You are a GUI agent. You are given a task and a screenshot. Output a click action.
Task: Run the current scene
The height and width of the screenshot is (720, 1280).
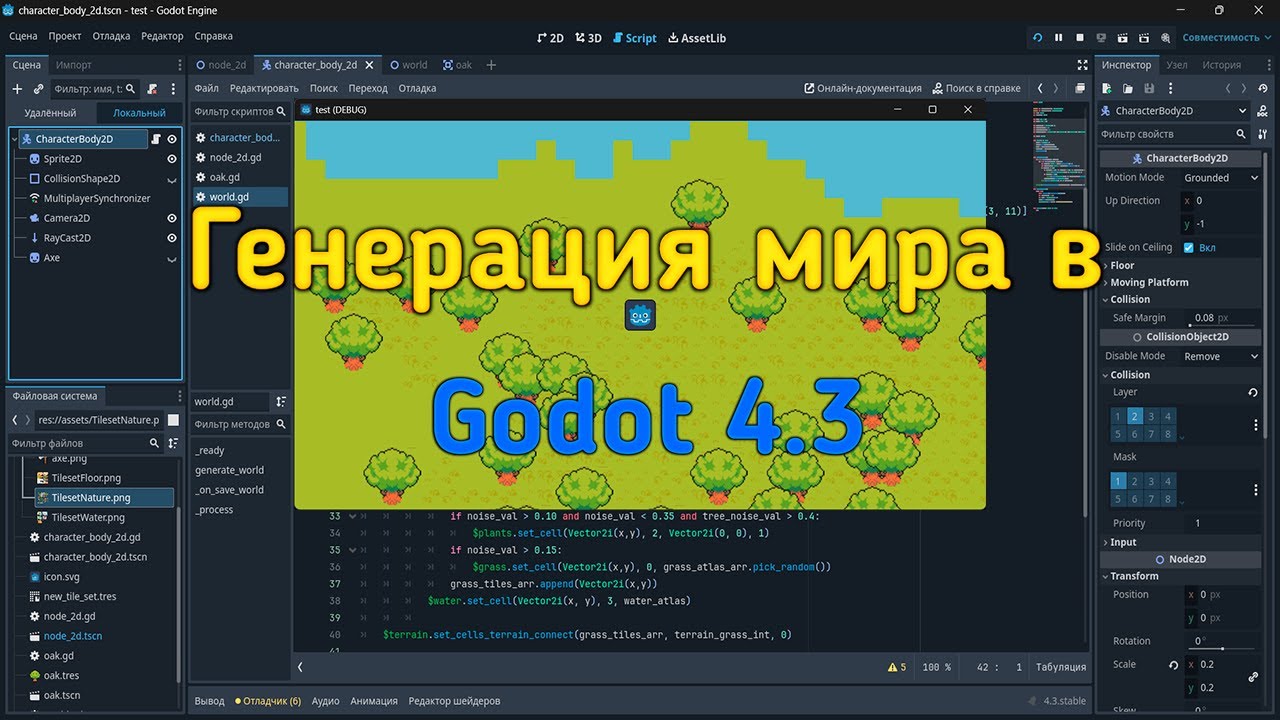pos(1123,37)
